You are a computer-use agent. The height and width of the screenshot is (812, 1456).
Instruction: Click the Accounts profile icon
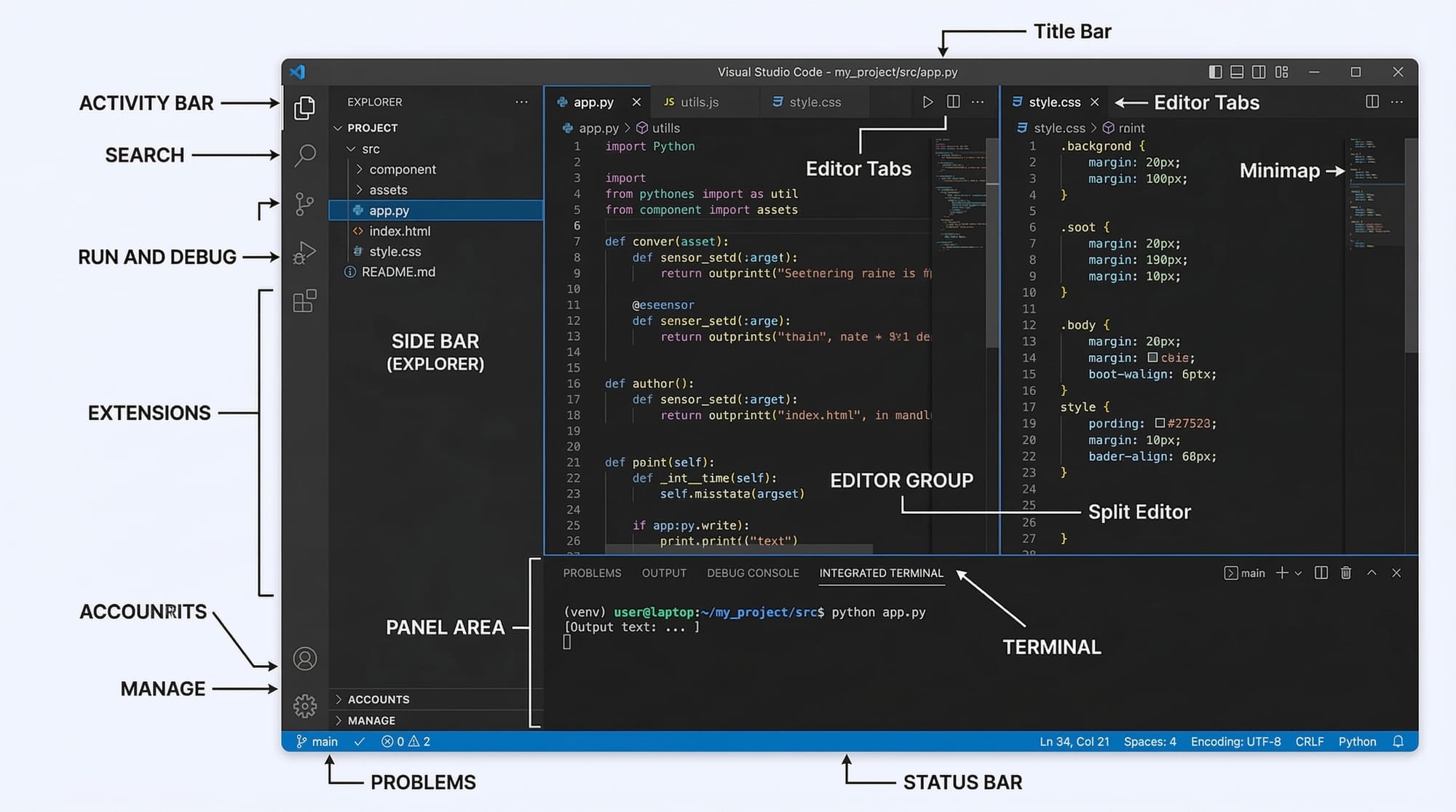pyautogui.click(x=305, y=658)
